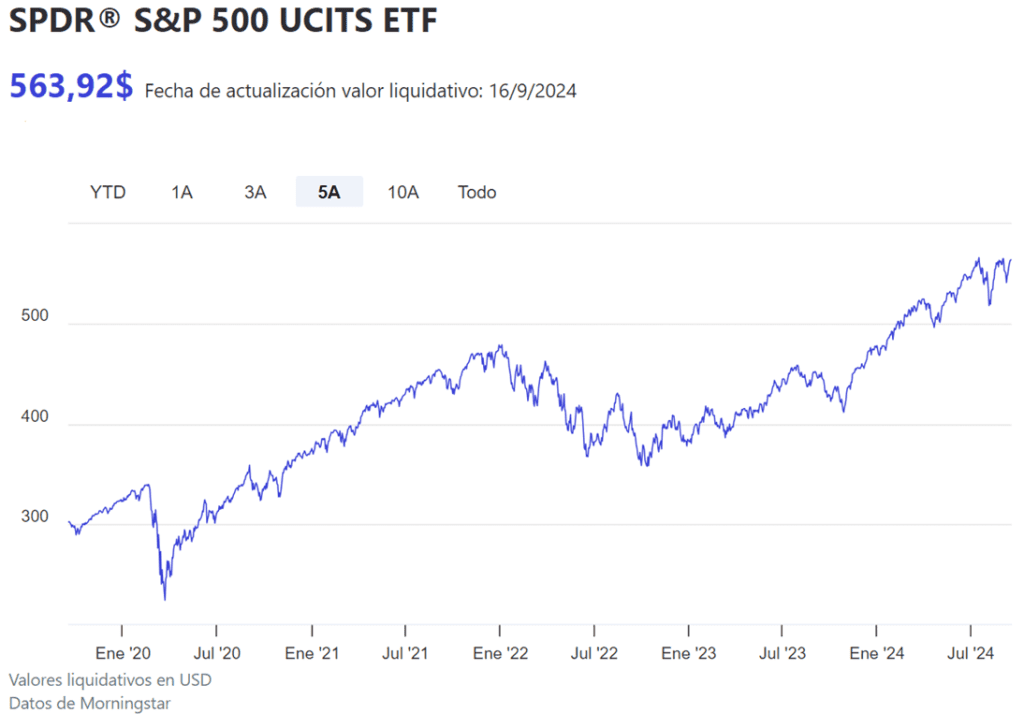Click the valuation update date text

click(x=361, y=91)
